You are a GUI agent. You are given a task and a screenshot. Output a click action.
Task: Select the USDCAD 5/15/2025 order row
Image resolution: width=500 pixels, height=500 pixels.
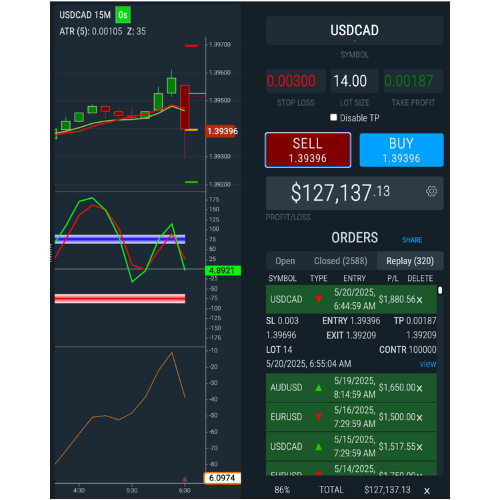pos(351,447)
